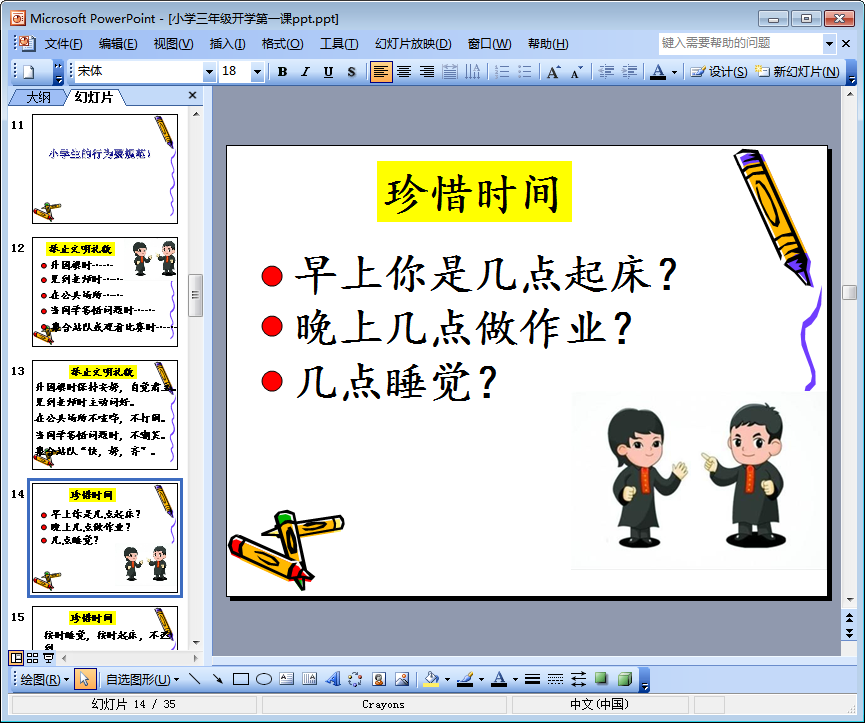The height and width of the screenshot is (723, 865).
Task: Insert Diagram or Organization Chart icon
Action: pos(356,679)
